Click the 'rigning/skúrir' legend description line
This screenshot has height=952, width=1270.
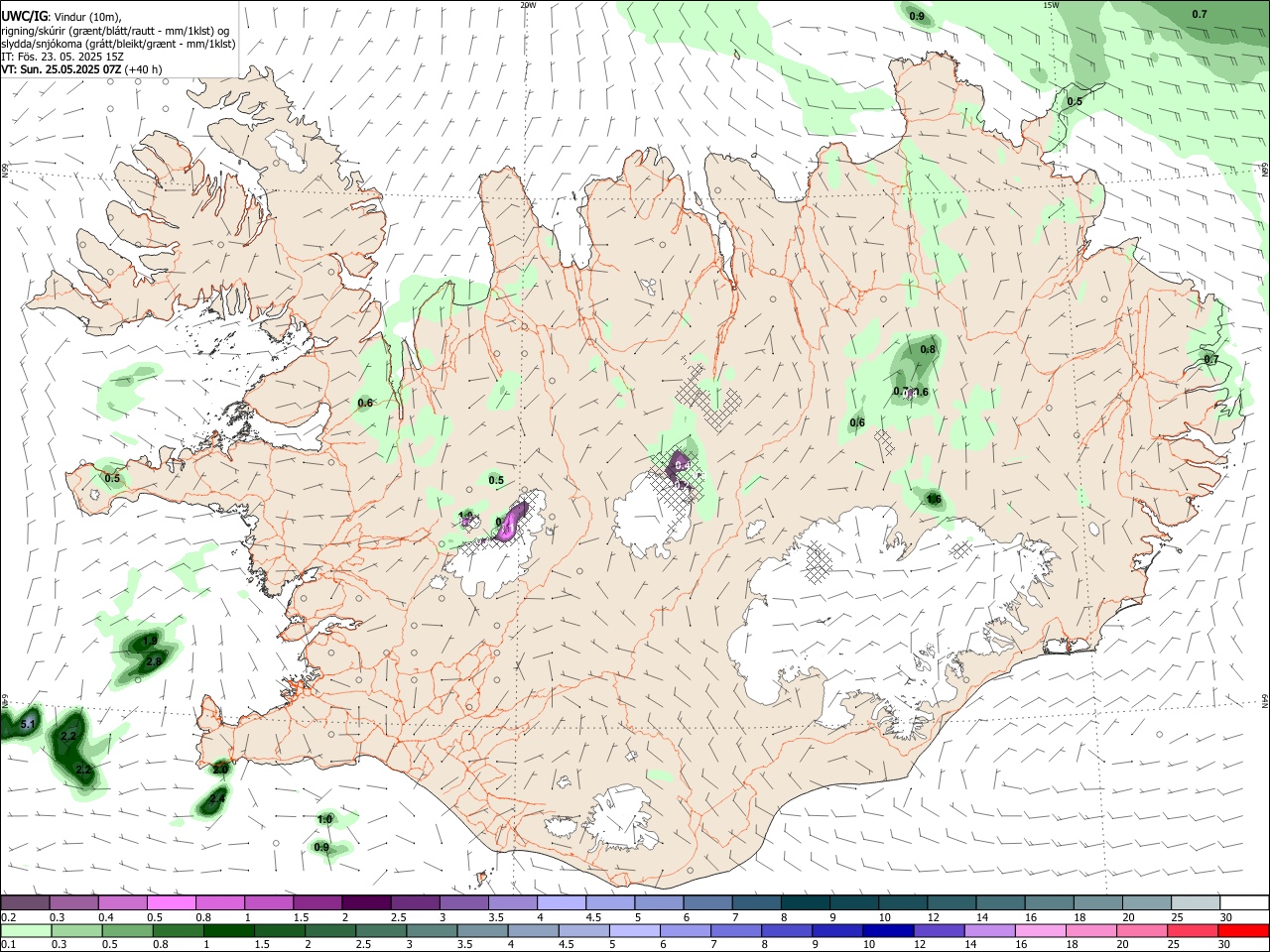[116, 31]
